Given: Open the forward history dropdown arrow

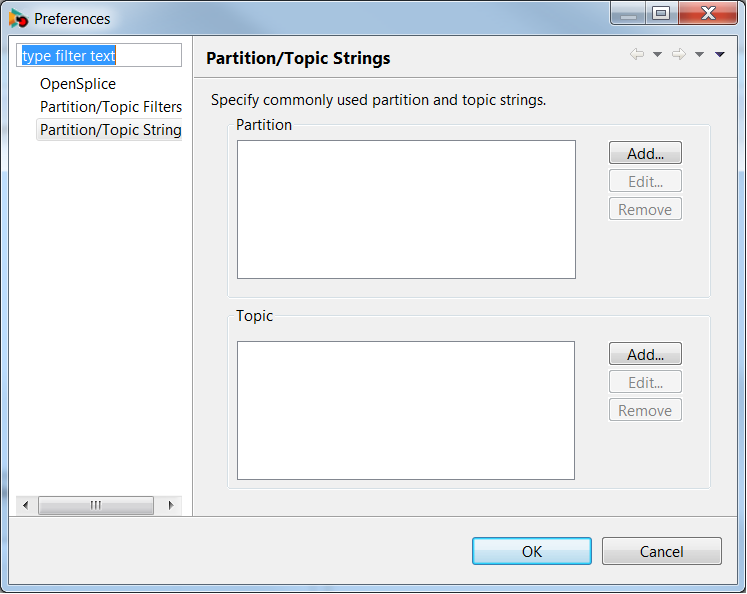Looking at the screenshot, I should [699, 54].
